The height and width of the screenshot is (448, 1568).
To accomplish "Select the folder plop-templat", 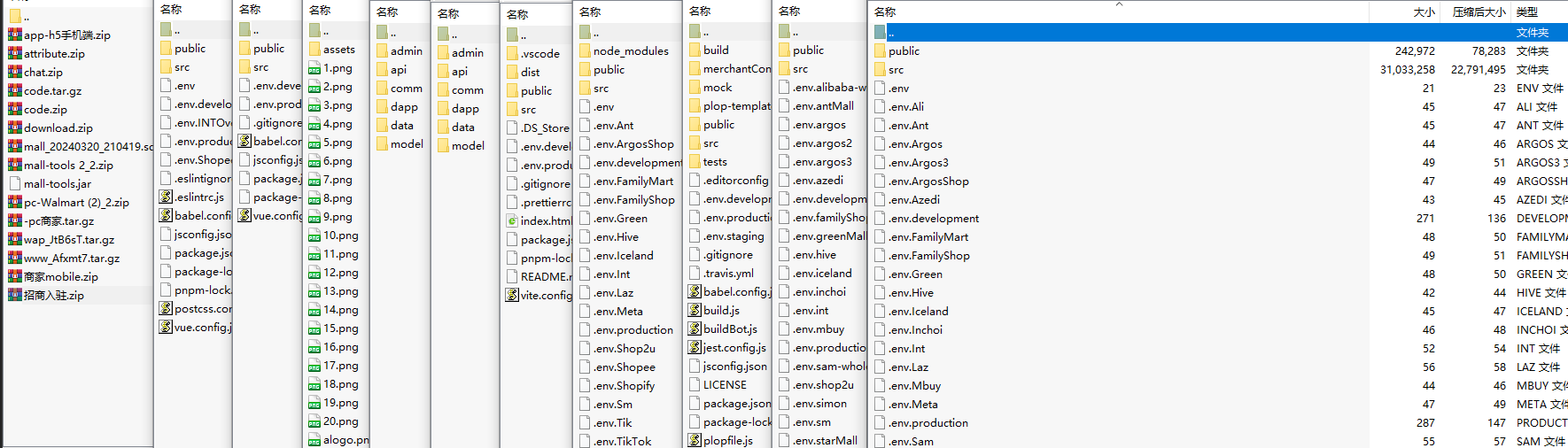I will [737, 105].
